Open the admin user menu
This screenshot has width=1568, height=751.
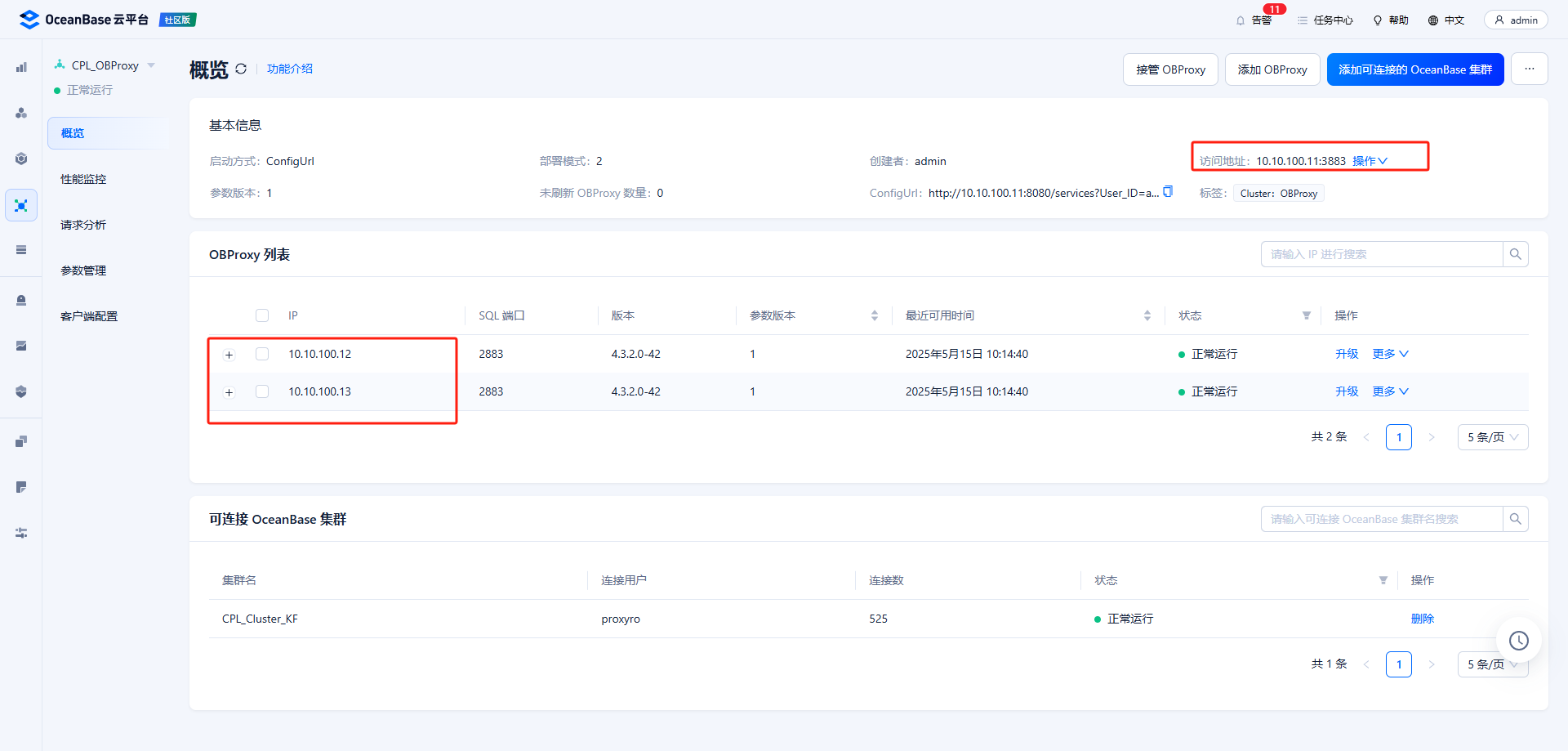point(1516,20)
